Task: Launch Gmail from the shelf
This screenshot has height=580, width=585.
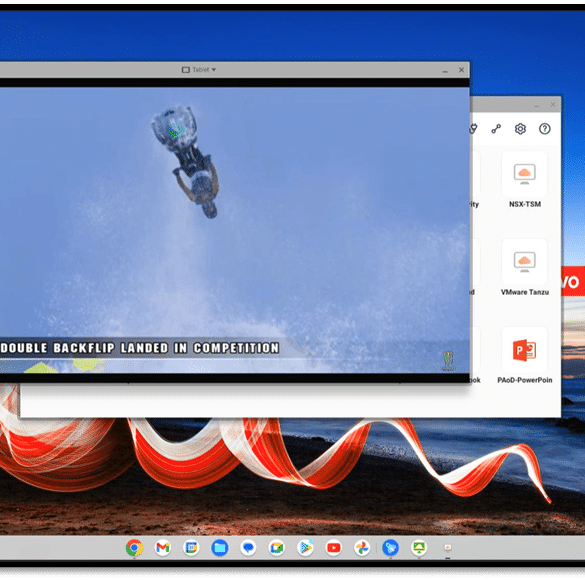Action: [163, 548]
